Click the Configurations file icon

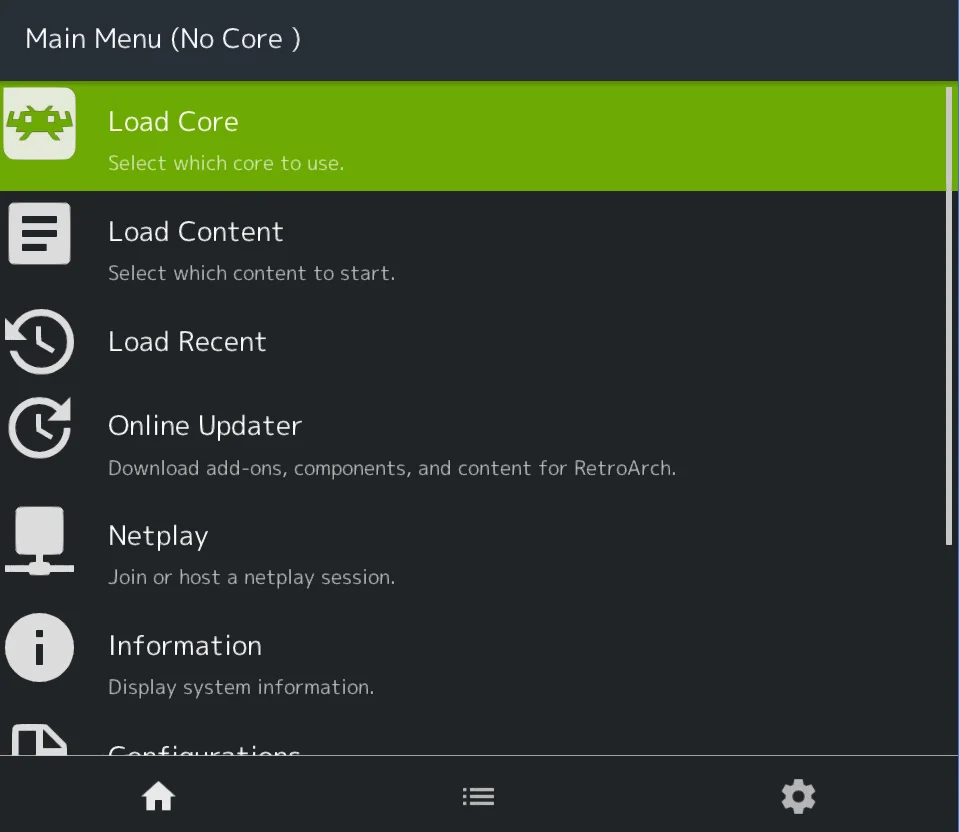pyautogui.click(x=40, y=745)
